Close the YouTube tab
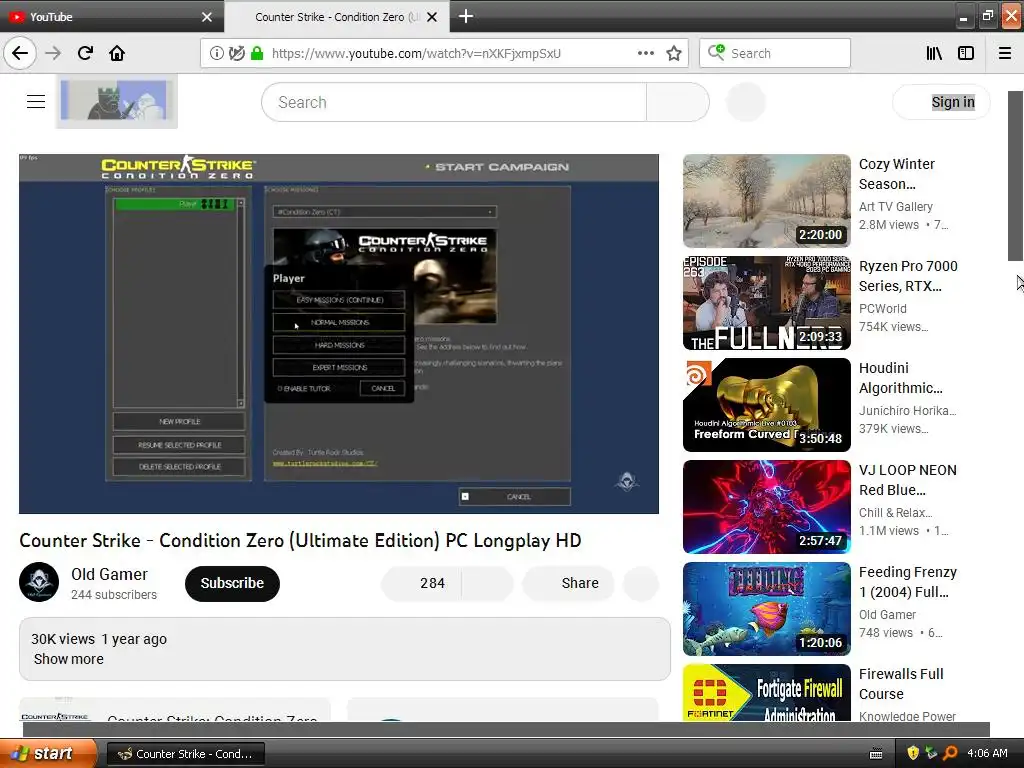Viewport: 1024px width, 768px height. [x=207, y=17]
